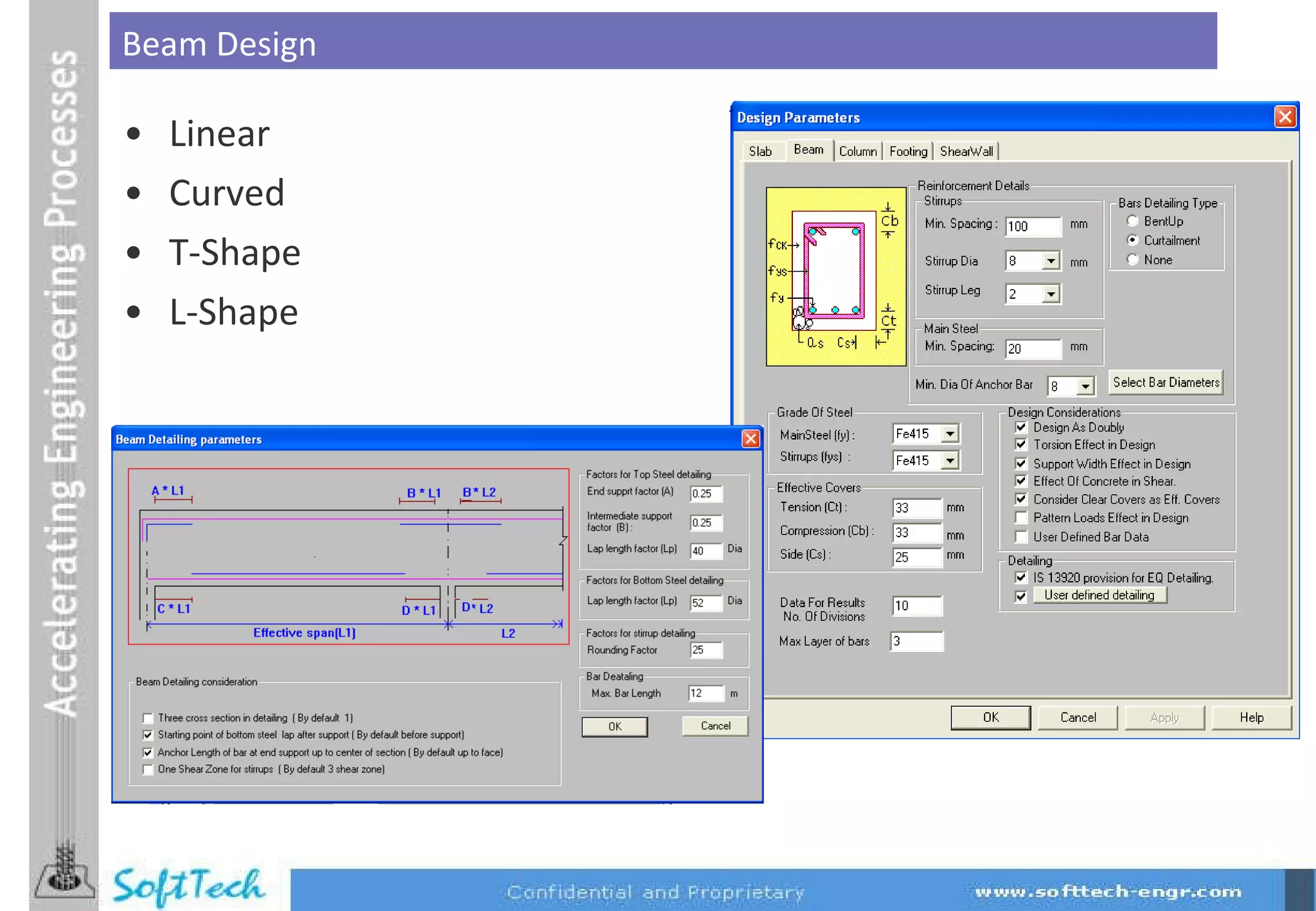Click OK in Beam Detailing parameters
1316x911 pixels.
pos(614,727)
